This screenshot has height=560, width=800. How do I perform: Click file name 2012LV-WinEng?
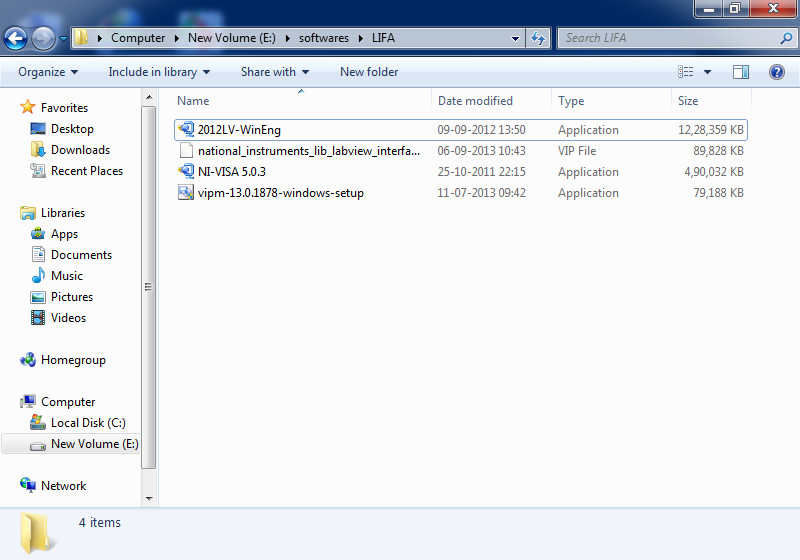tap(239, 130)
